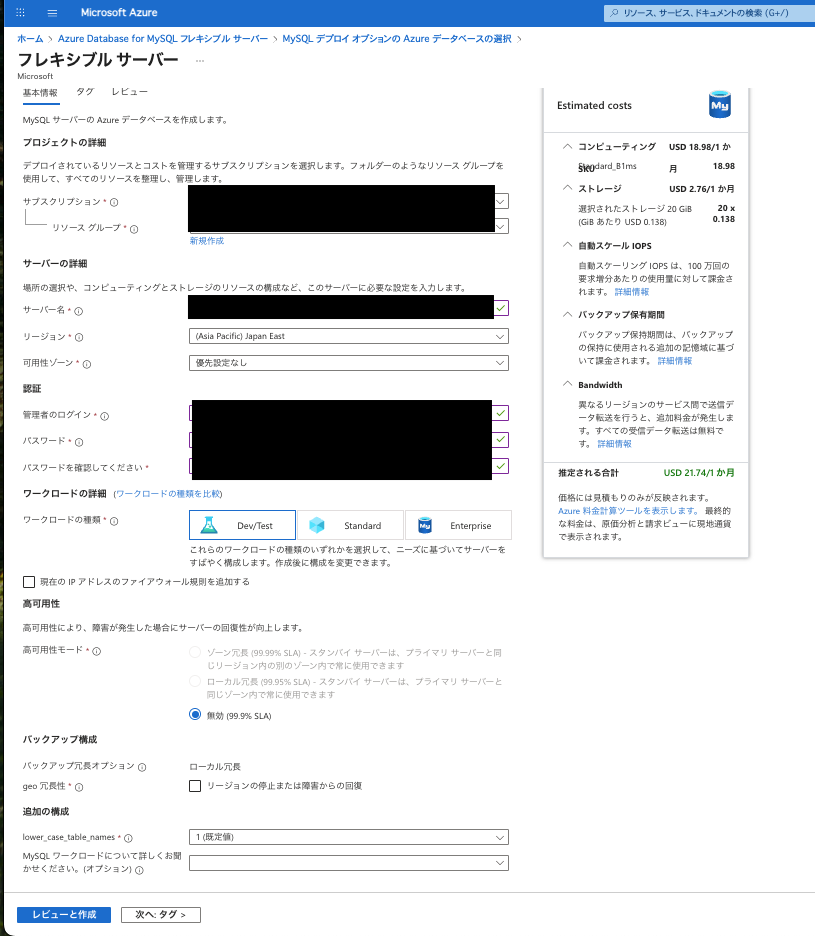Select the Standard workload icon

317,524
